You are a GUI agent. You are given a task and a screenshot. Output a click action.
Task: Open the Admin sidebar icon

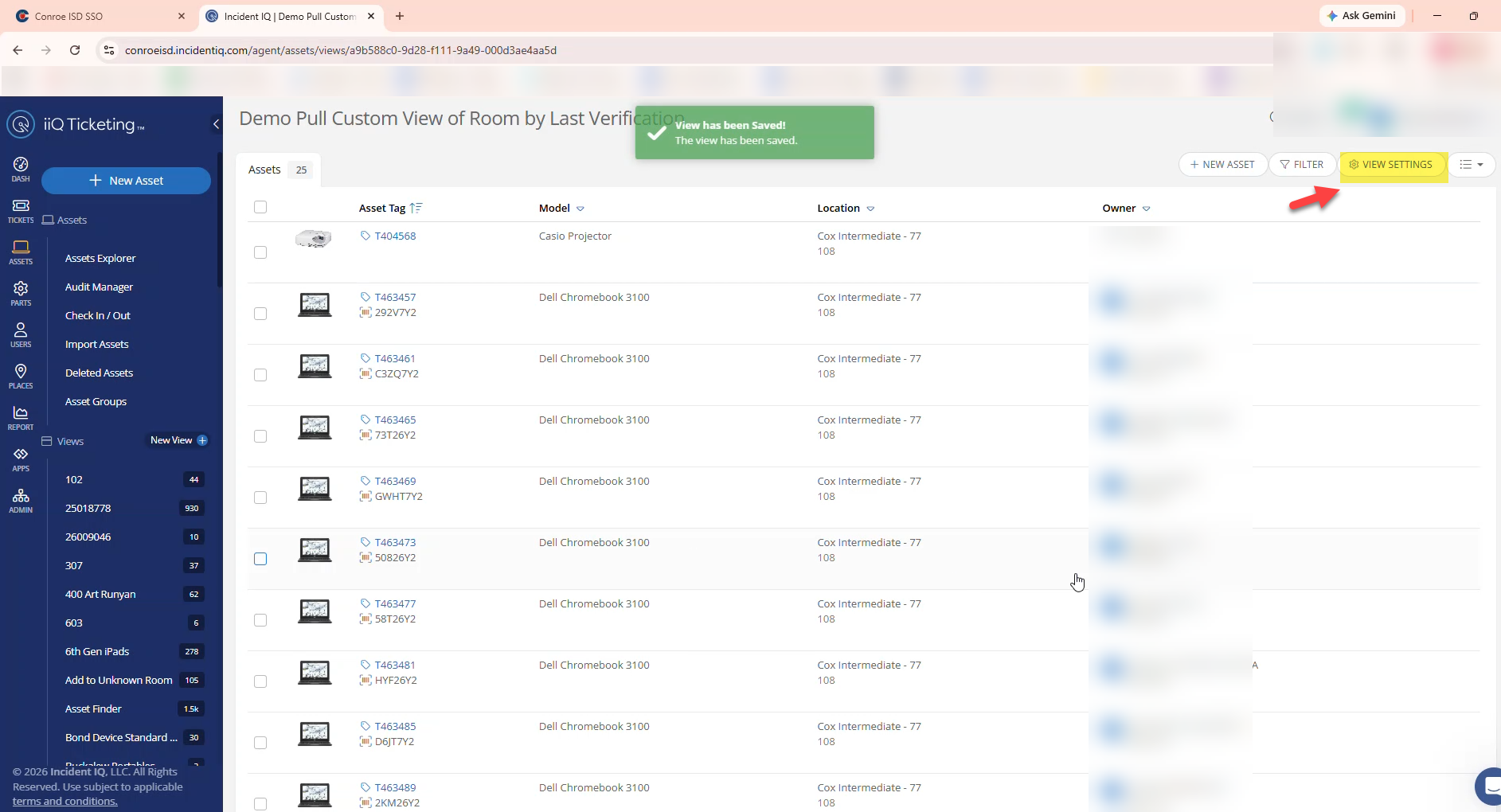pos(21,500)
